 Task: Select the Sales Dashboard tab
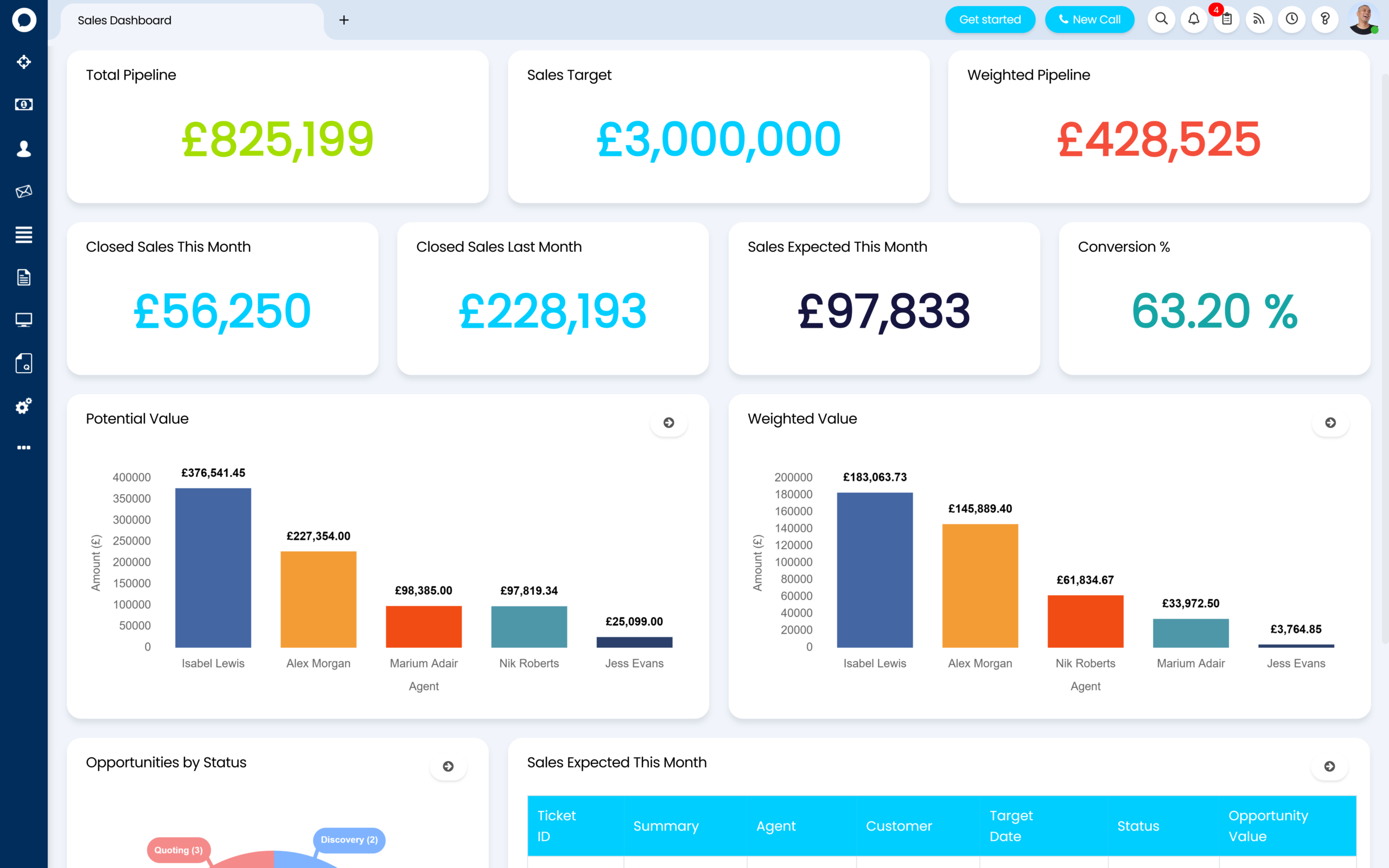tap(125, 21)
